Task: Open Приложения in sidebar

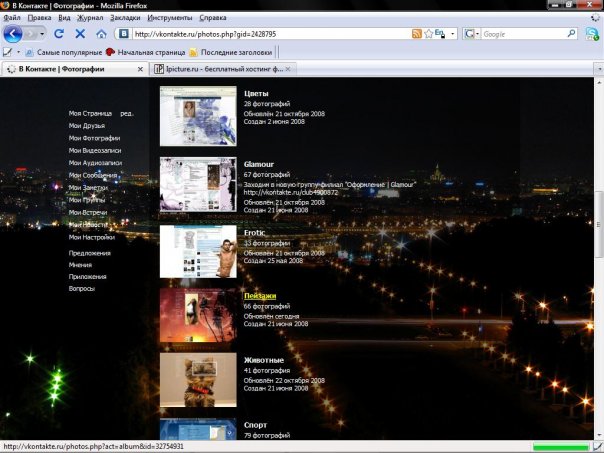Action: click(87, 277)
